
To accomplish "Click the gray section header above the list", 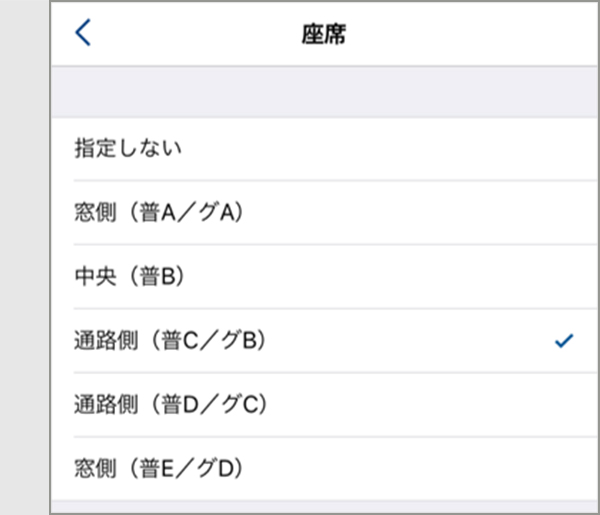I will 324,92.
